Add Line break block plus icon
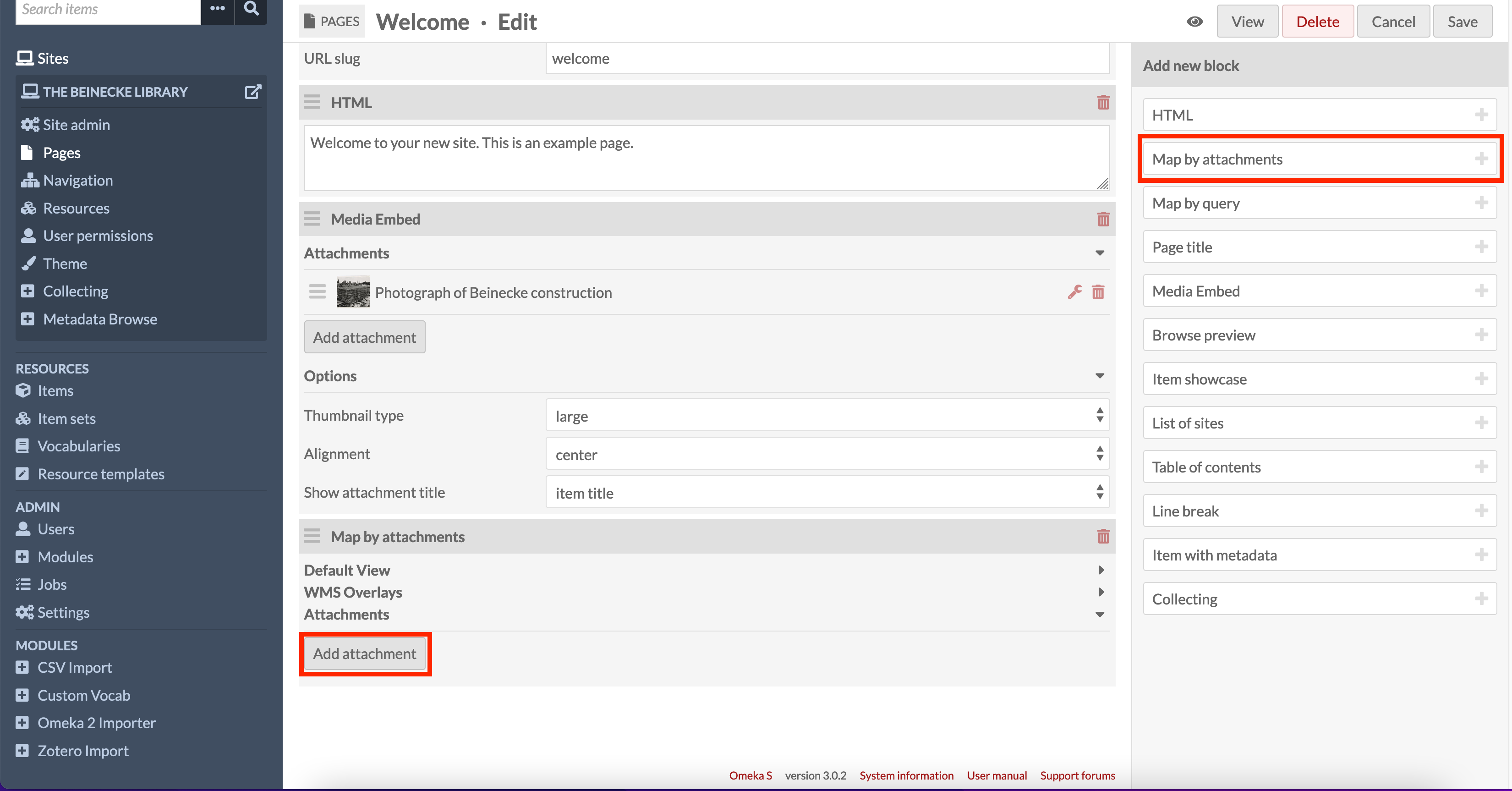The width and height of the screenshot is (1512, 791). 1481,511
